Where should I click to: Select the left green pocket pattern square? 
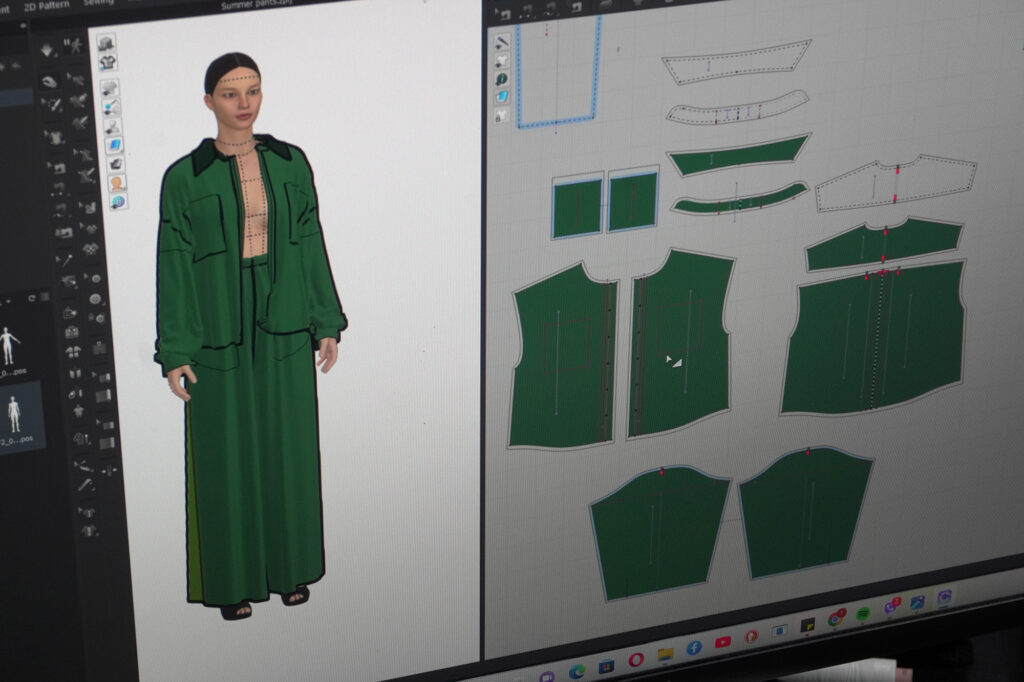577,206
